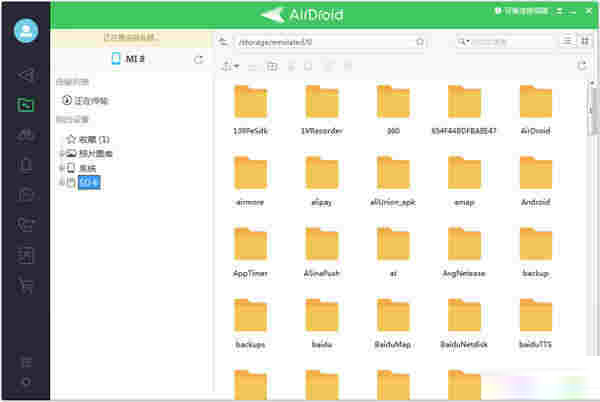The height and width of the screenshot is (402, 600).
Task: Refresh the MI 8 device connection
Action: [199, 59]
